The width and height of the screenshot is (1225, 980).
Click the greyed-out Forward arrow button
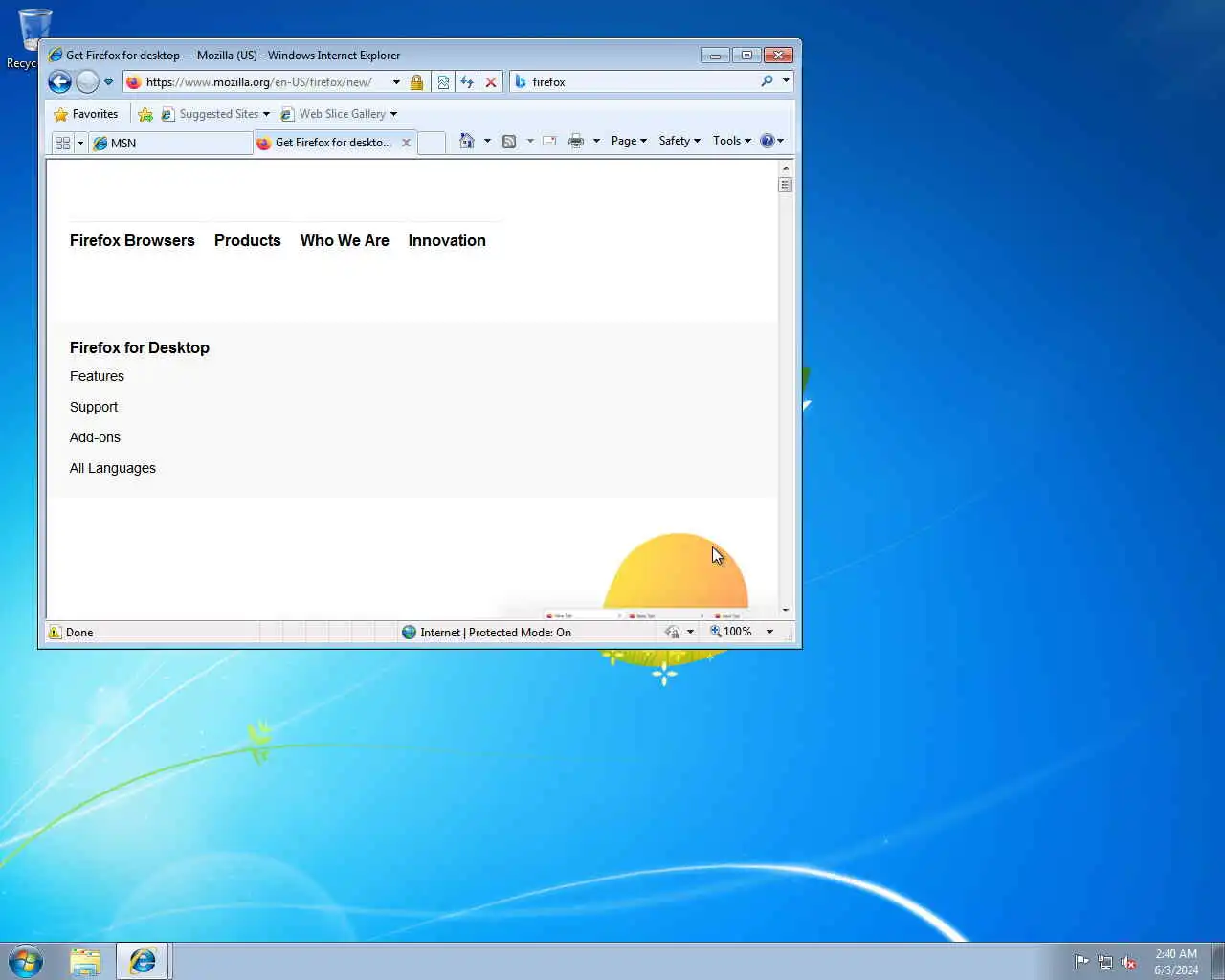pyautogui.click(x=87, y=82)
